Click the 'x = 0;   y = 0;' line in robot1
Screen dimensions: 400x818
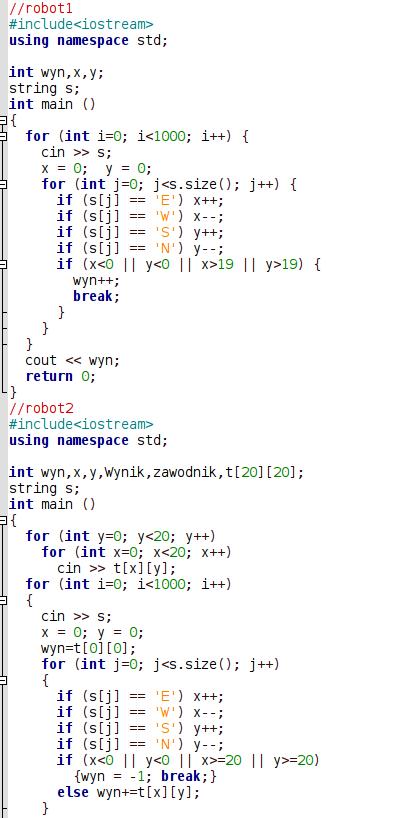(96, 169)
